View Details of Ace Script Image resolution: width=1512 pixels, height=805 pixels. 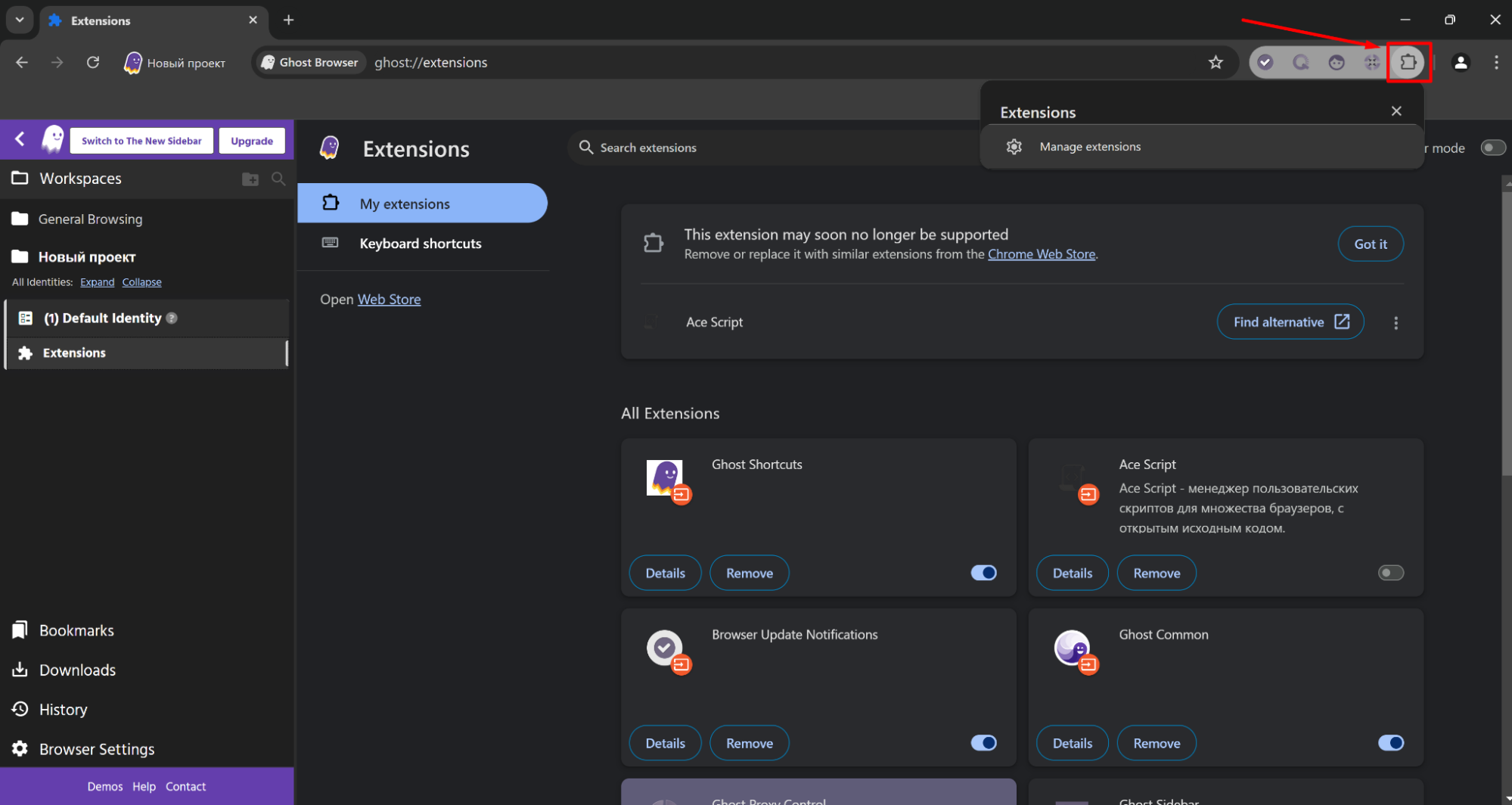coord(1072,573)
